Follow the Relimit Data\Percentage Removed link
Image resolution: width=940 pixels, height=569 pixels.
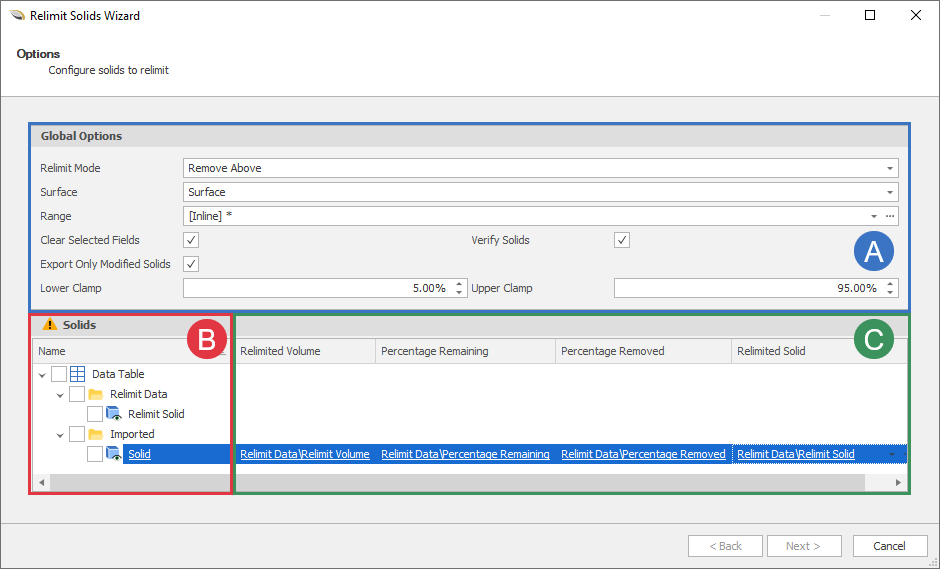(643, 454)
